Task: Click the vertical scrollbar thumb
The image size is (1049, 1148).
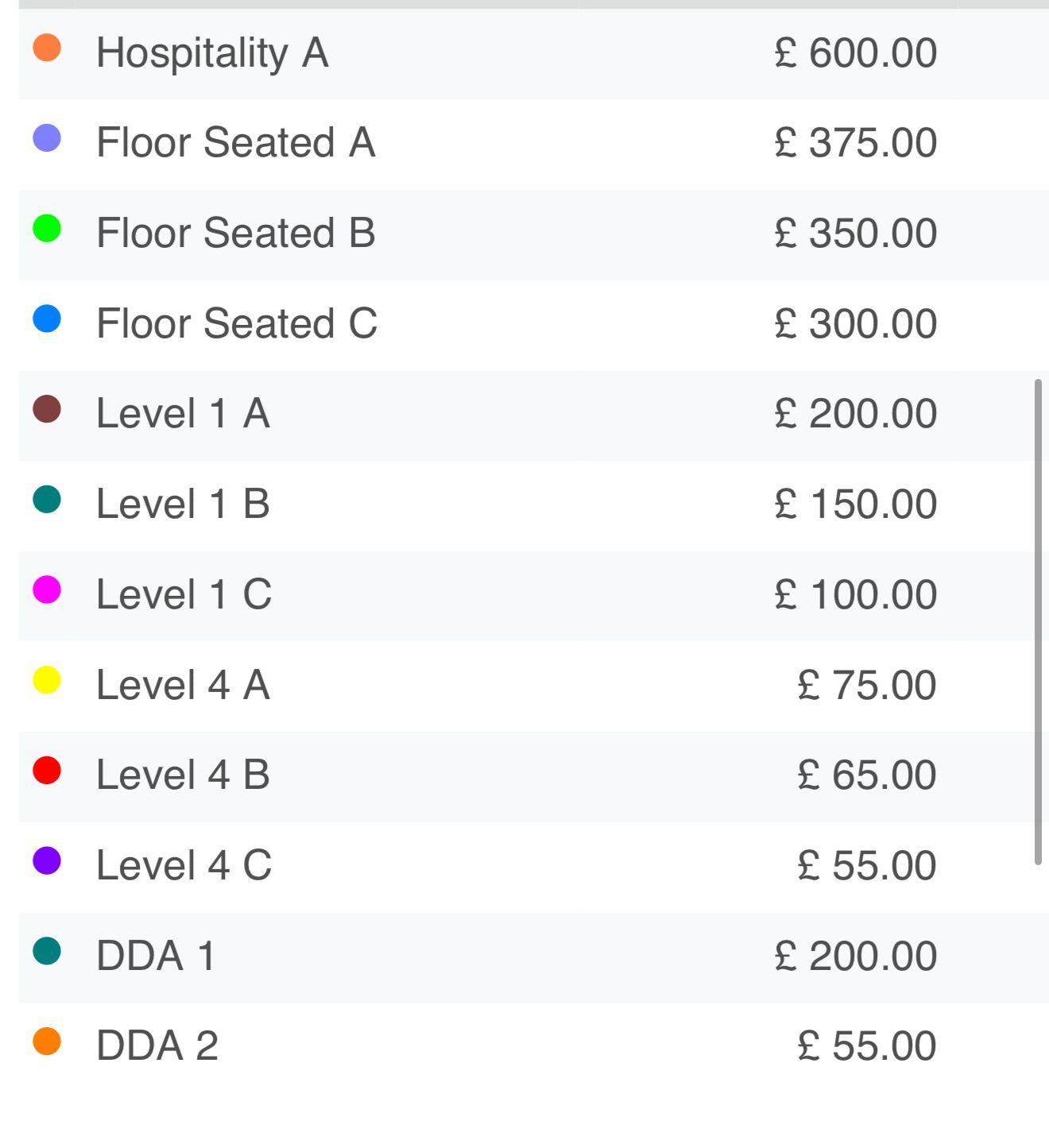Action: click(x=1037, y=622)
